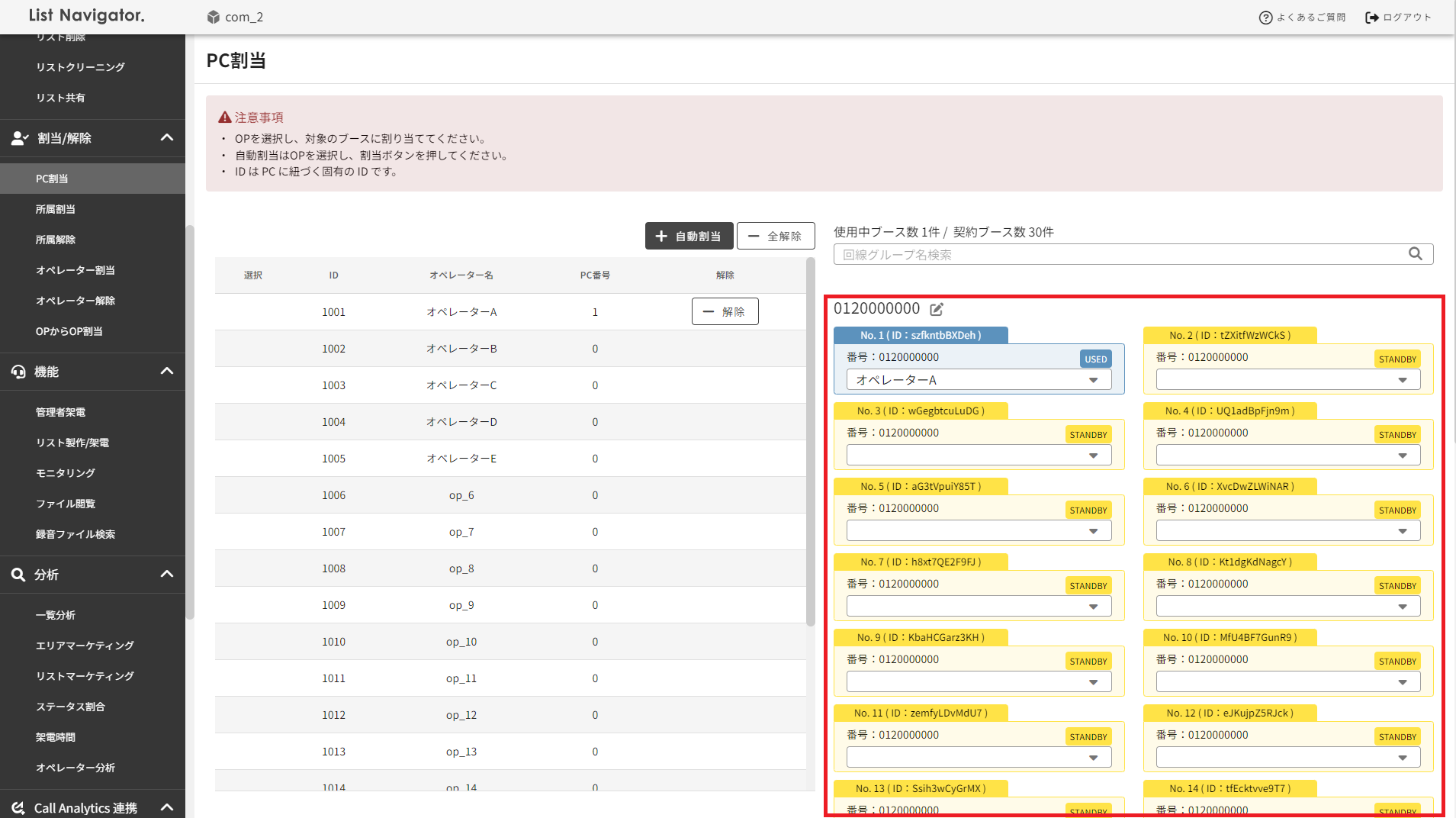Click the 自動割当 button
The width and height of the screenshot is (1456, 818).
[689, 237]
